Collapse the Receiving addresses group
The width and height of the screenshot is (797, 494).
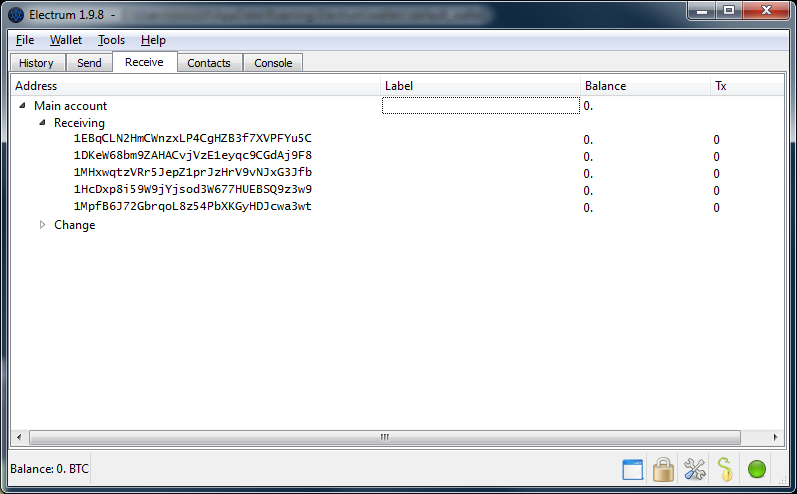pos(43,122)
